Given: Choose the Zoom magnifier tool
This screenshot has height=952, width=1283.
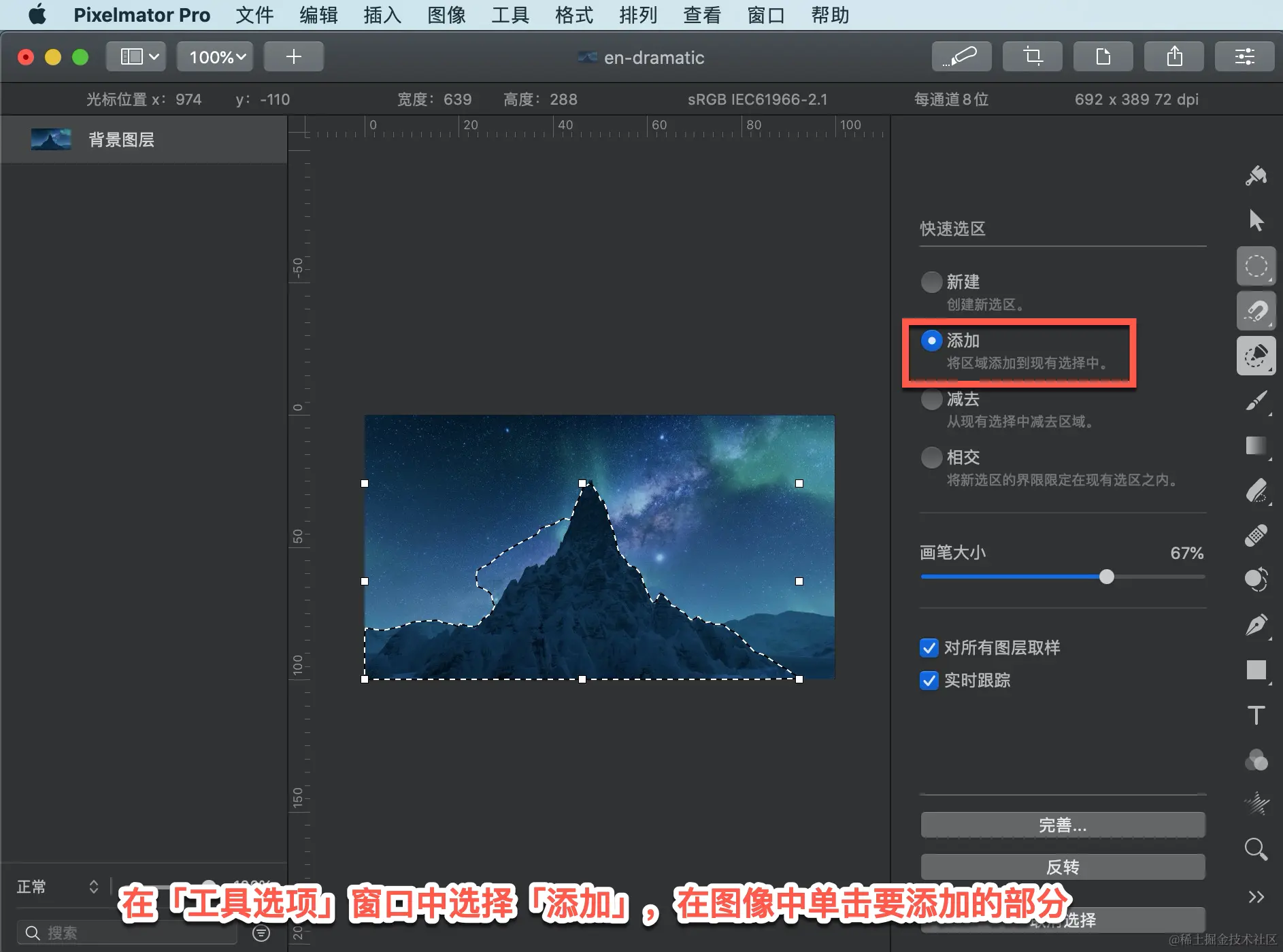Looking at the screenshot, I should click(1256, 849).
